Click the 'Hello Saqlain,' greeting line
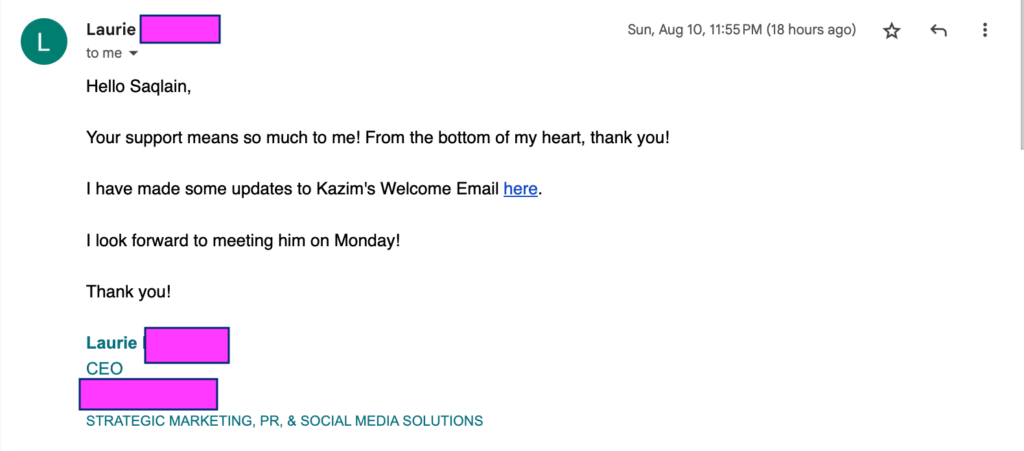Viewport: 1024px width, 451px height. pyautogui.click(x=138, y=86)
